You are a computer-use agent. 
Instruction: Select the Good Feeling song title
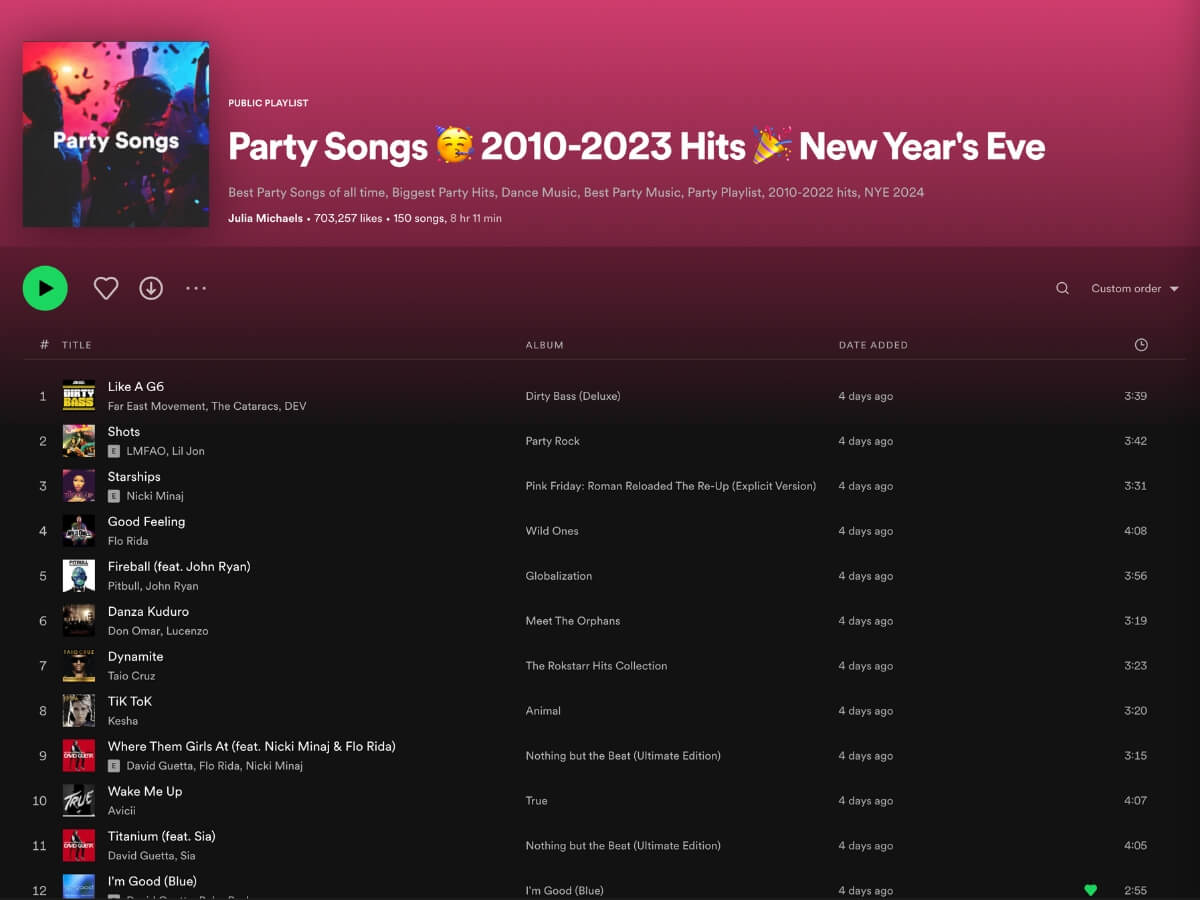pyautogui.click(x=146, y=522)
